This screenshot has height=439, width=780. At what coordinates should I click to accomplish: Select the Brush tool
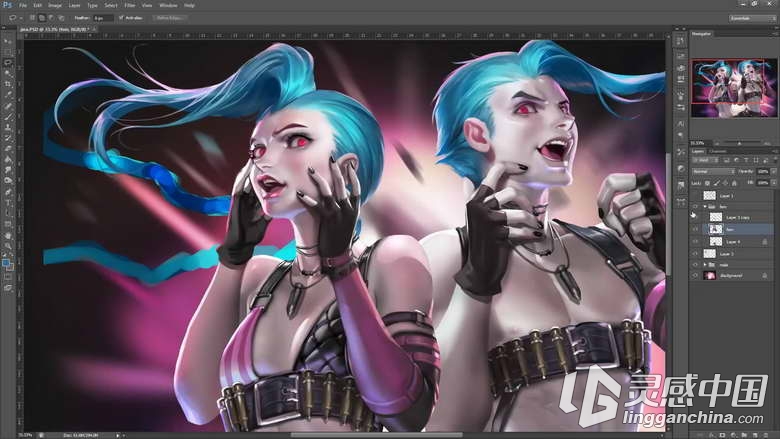(x=8, y=116)
